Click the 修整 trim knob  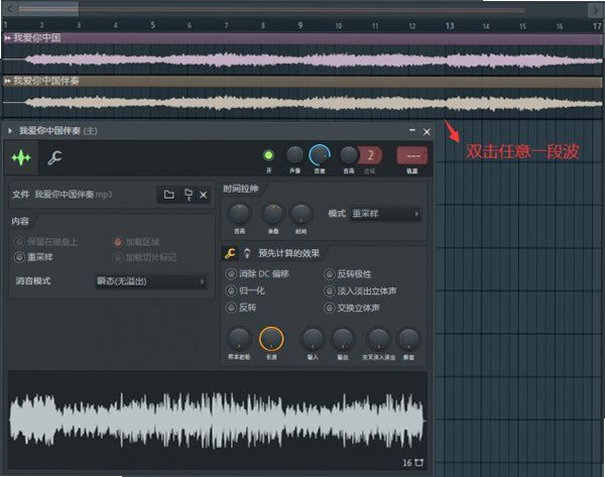409,339
